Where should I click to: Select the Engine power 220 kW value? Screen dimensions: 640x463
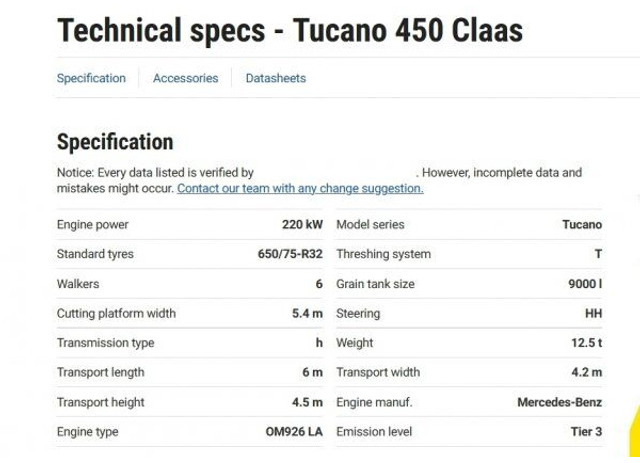pos(302,225)
